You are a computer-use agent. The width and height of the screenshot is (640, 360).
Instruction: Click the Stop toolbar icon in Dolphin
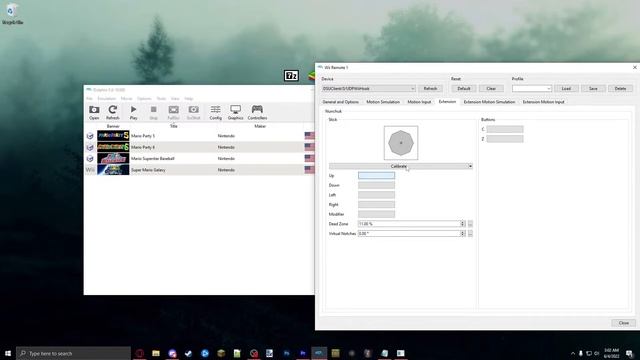click(153, 112)
